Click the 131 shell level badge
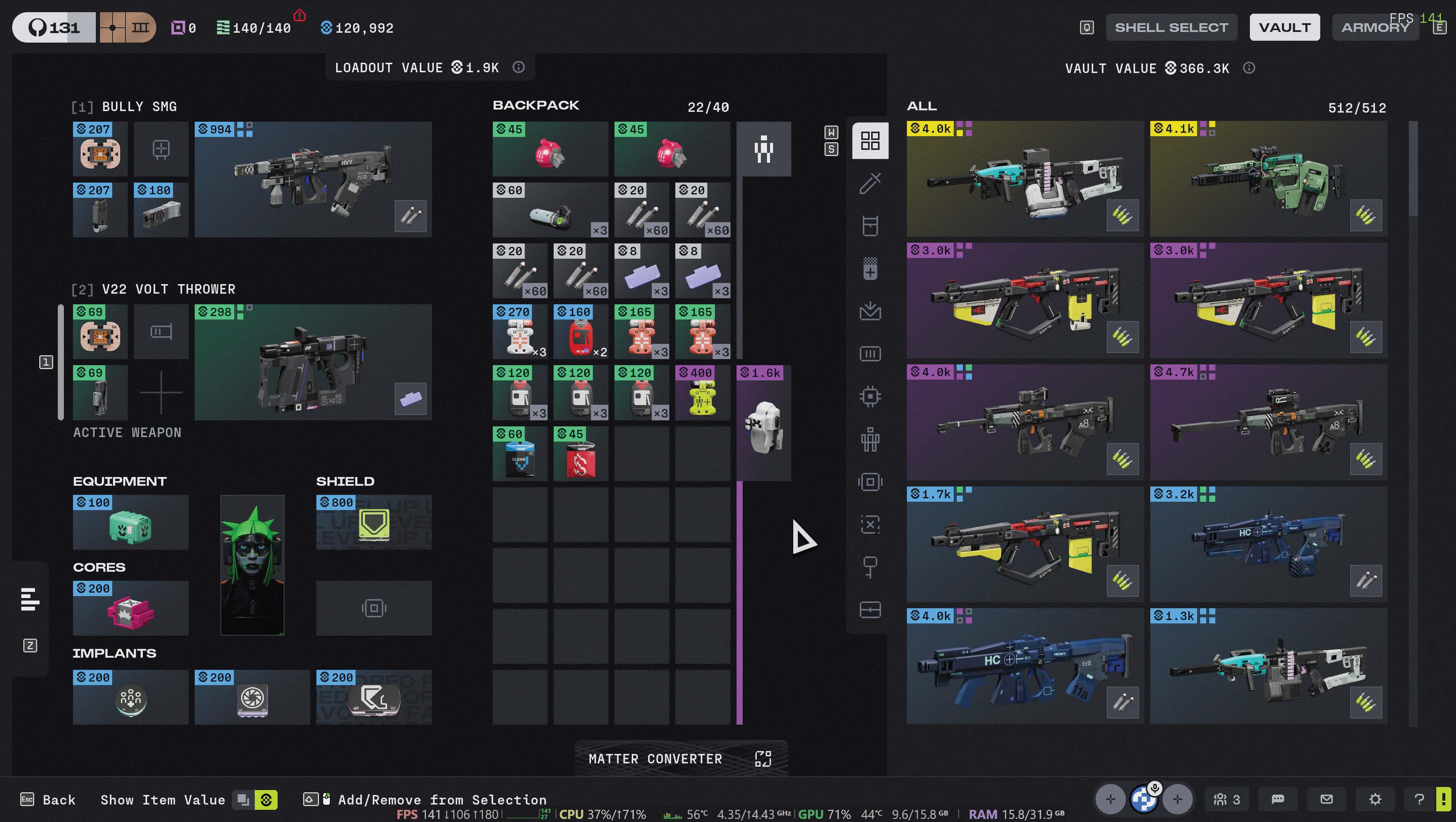 (x=54, y=27)
